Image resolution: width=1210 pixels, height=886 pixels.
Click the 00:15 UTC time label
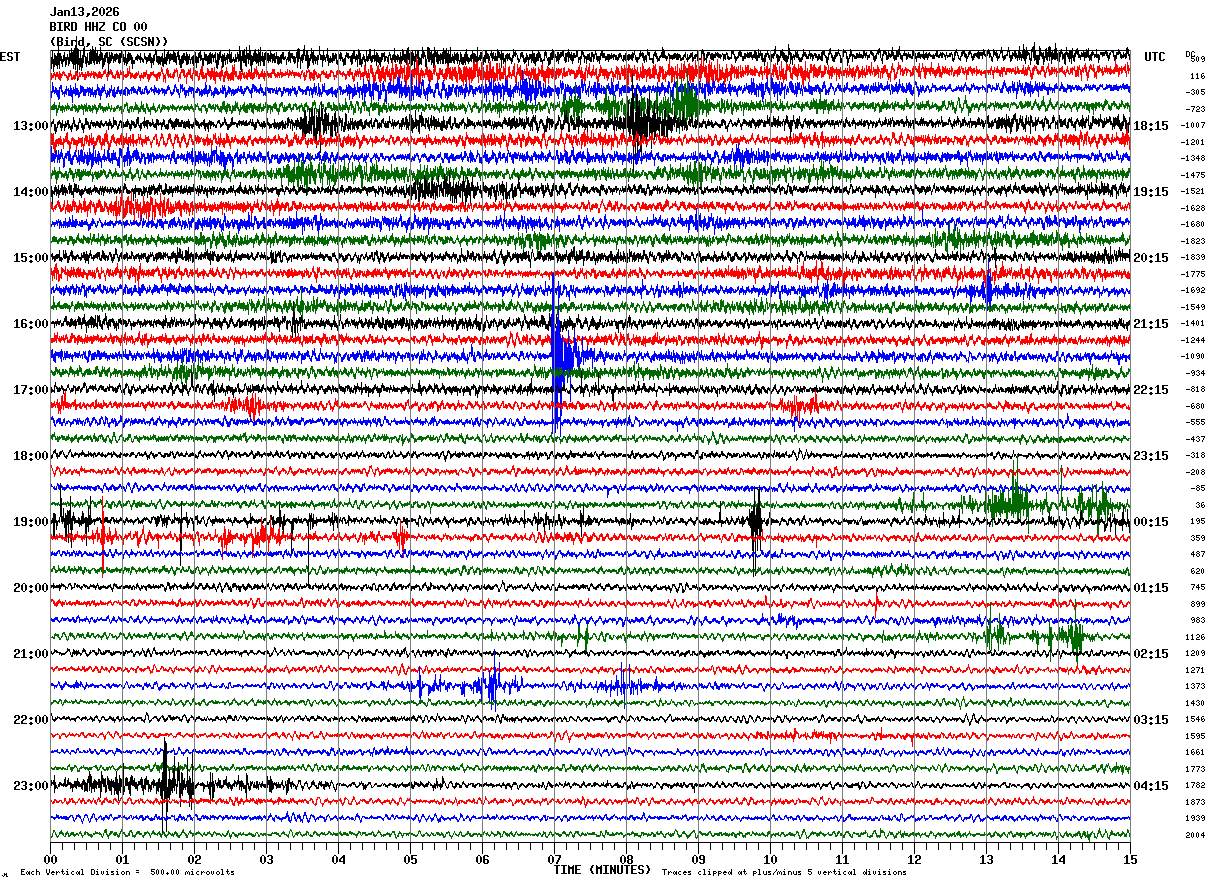pyautogui.click(x=1151, y=522)
